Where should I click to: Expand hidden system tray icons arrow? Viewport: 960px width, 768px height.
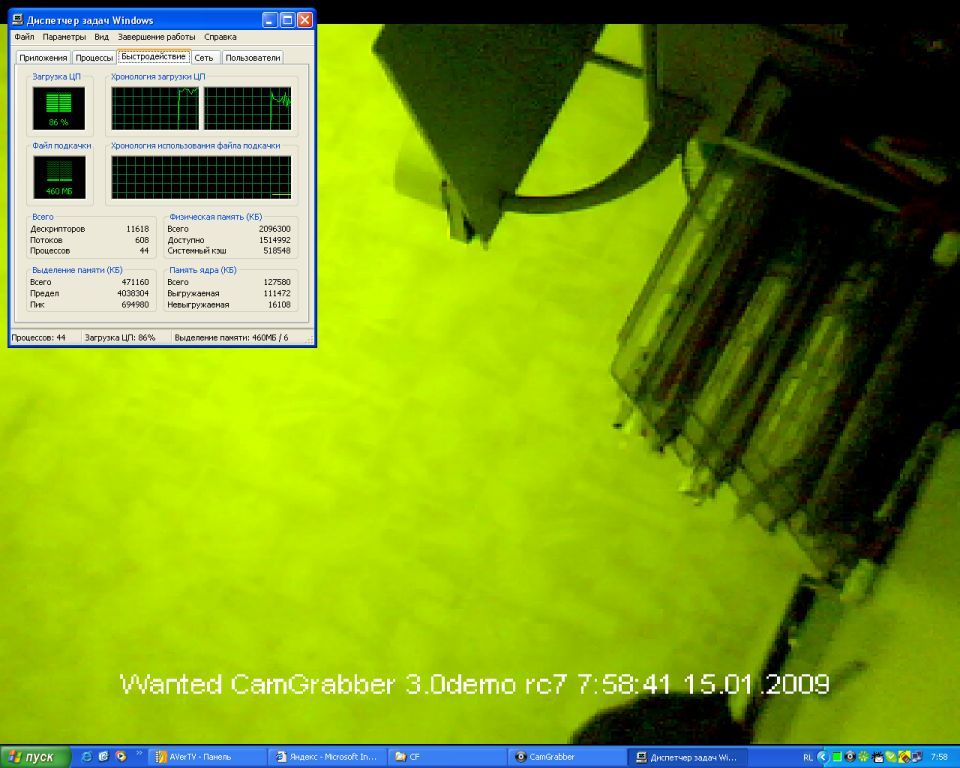[823, 757]
